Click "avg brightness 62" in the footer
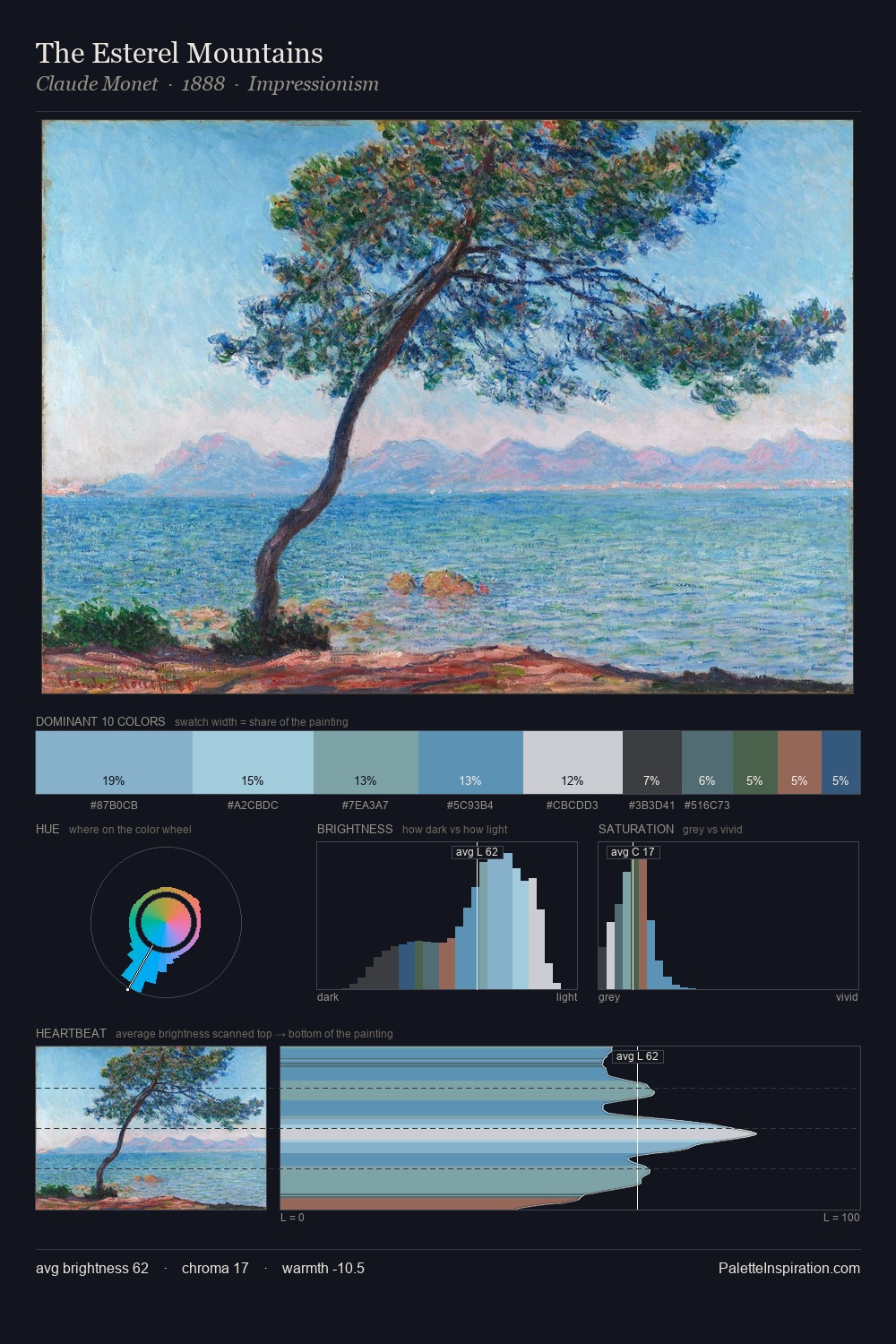 tap(92, 1268)
